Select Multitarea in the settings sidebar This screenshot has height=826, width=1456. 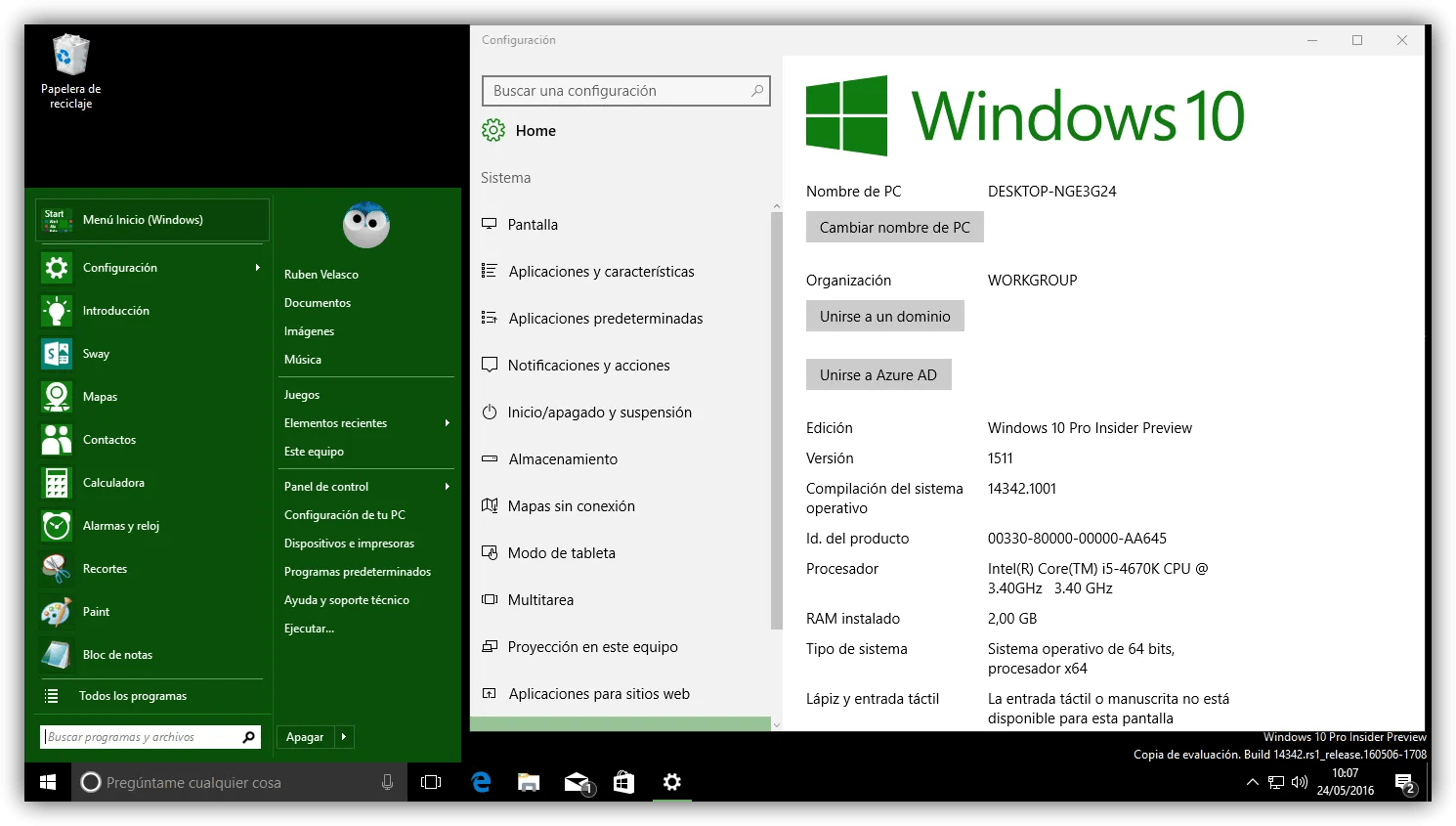point(540,599)
